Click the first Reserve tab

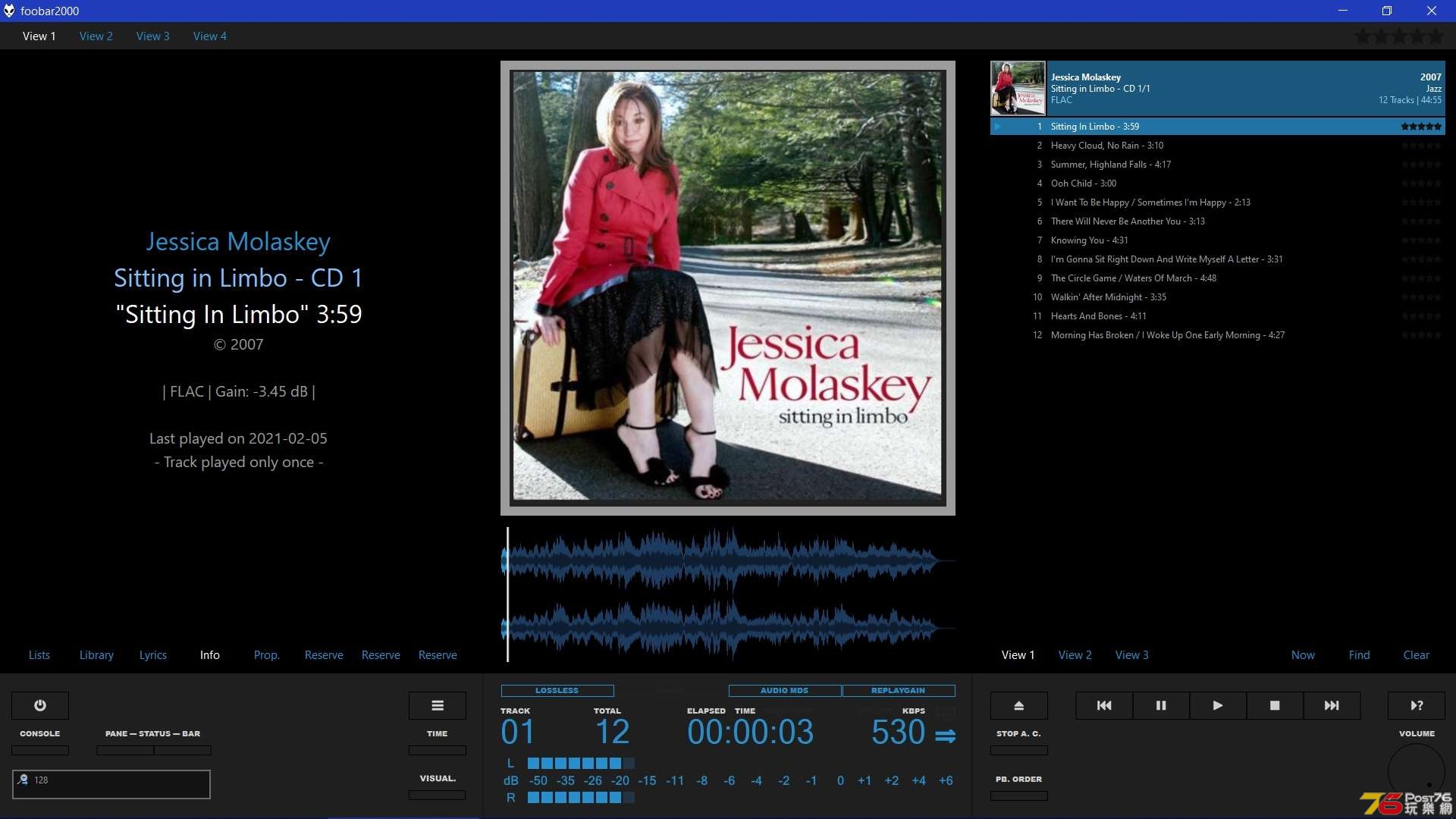click(324, 654)
